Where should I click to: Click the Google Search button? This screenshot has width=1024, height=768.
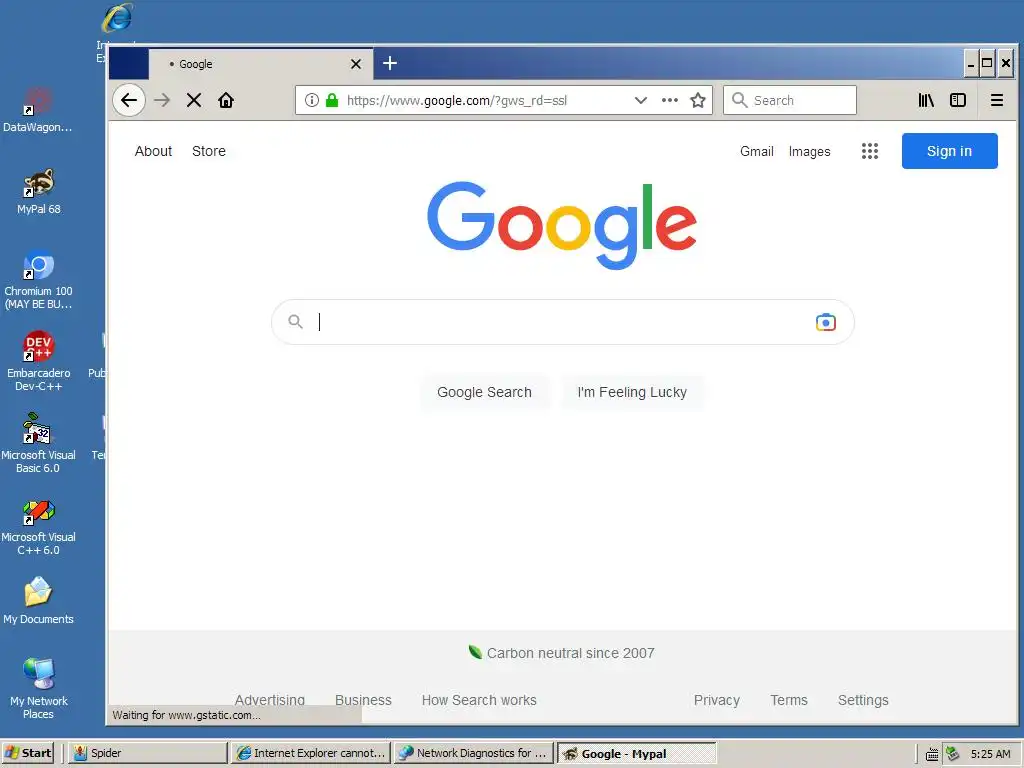pos(484,392)
